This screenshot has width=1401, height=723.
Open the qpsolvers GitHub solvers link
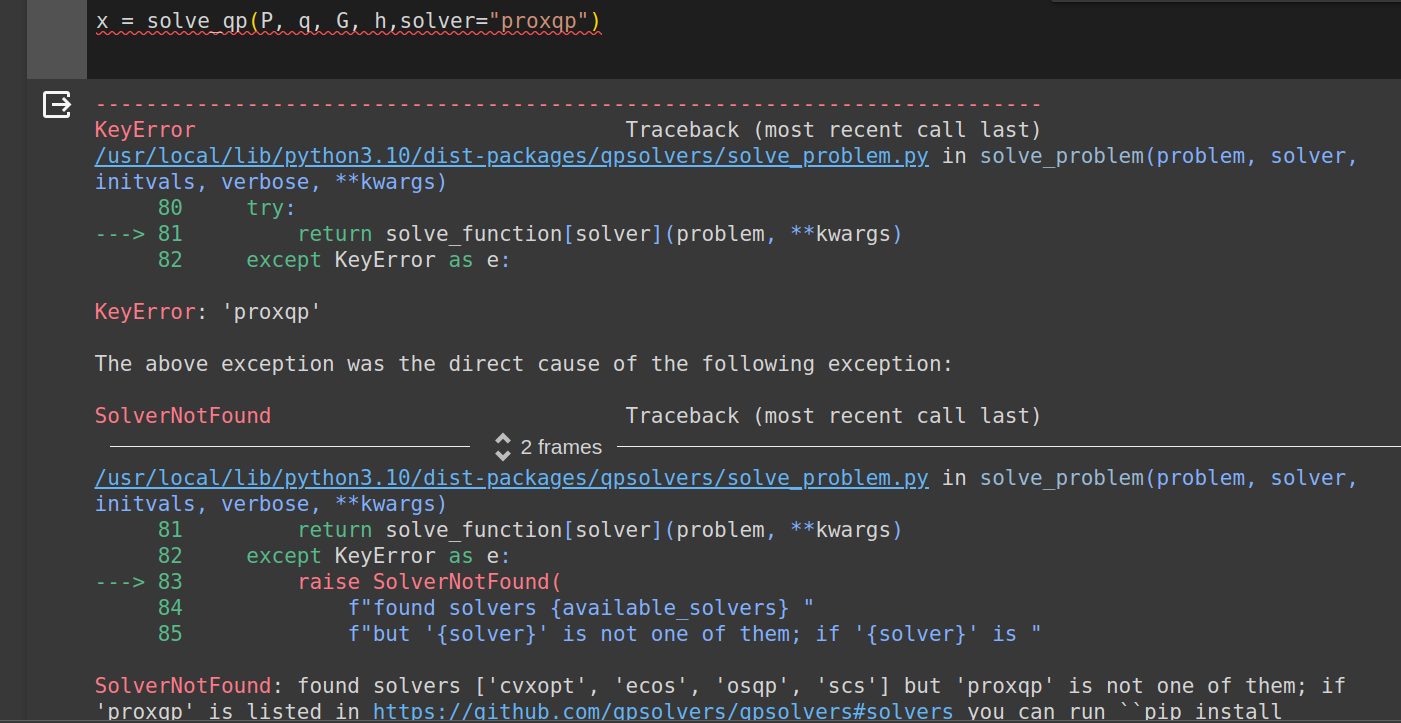point(663,712)
